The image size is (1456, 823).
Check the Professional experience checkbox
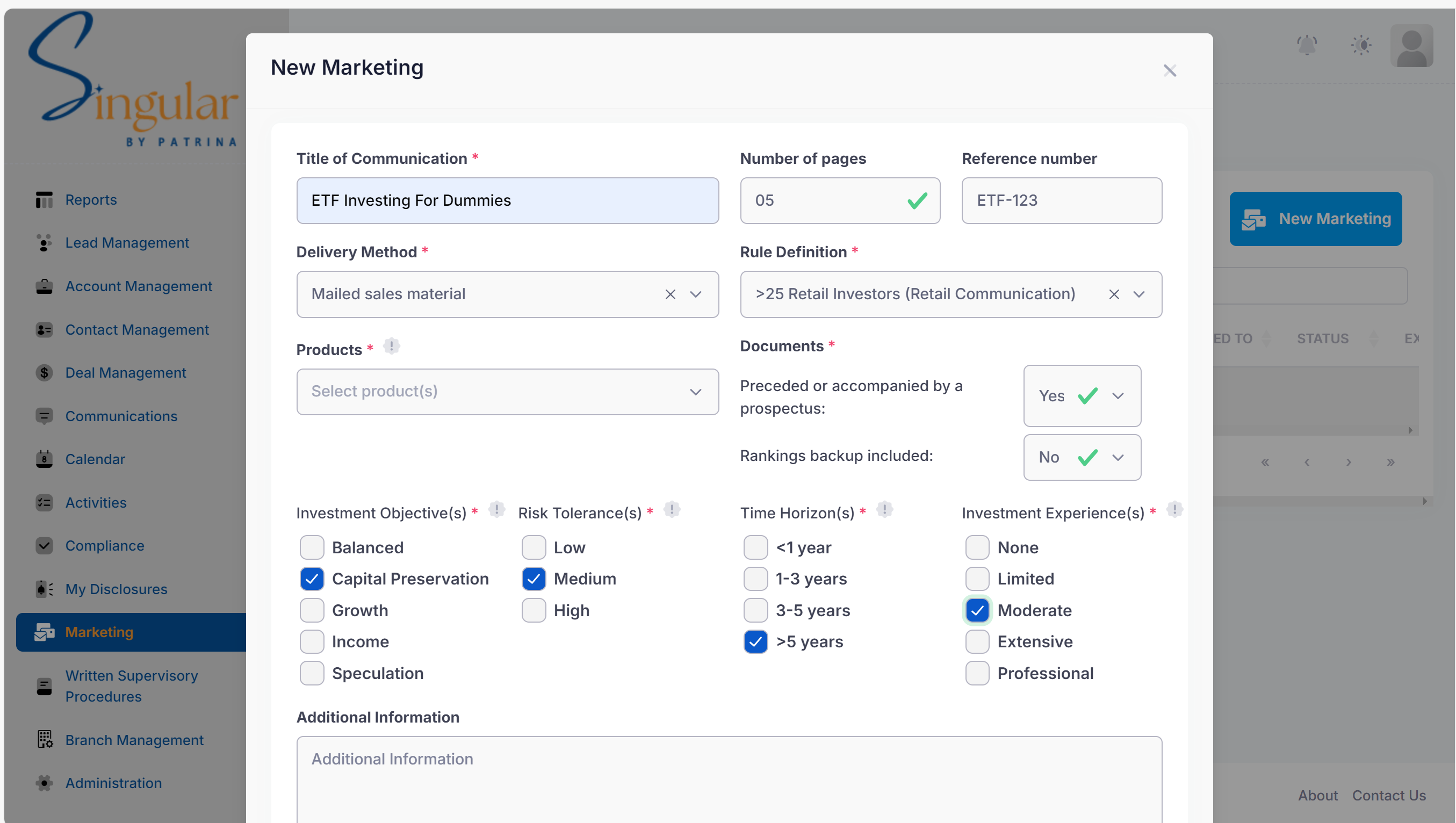[x=977, y=673]
